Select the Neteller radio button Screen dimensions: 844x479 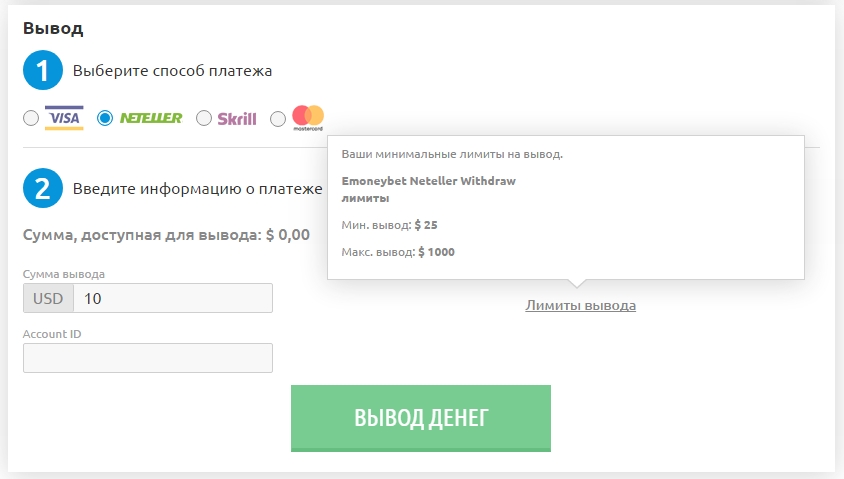point(105,118)
